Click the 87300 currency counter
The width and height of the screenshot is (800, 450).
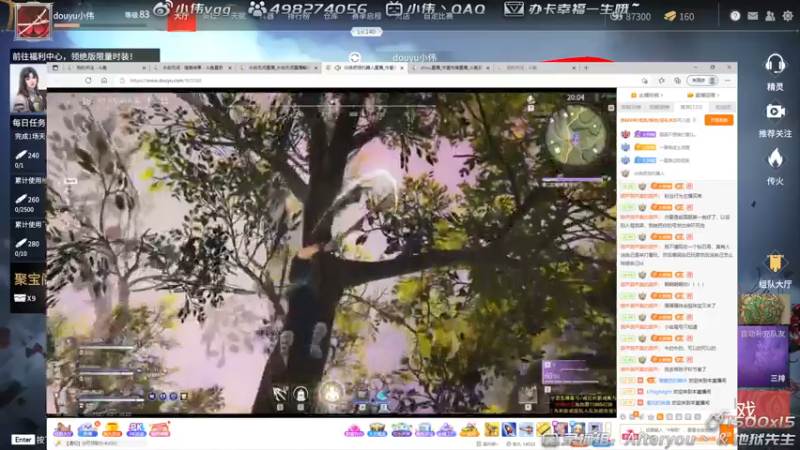click(631, 17)
